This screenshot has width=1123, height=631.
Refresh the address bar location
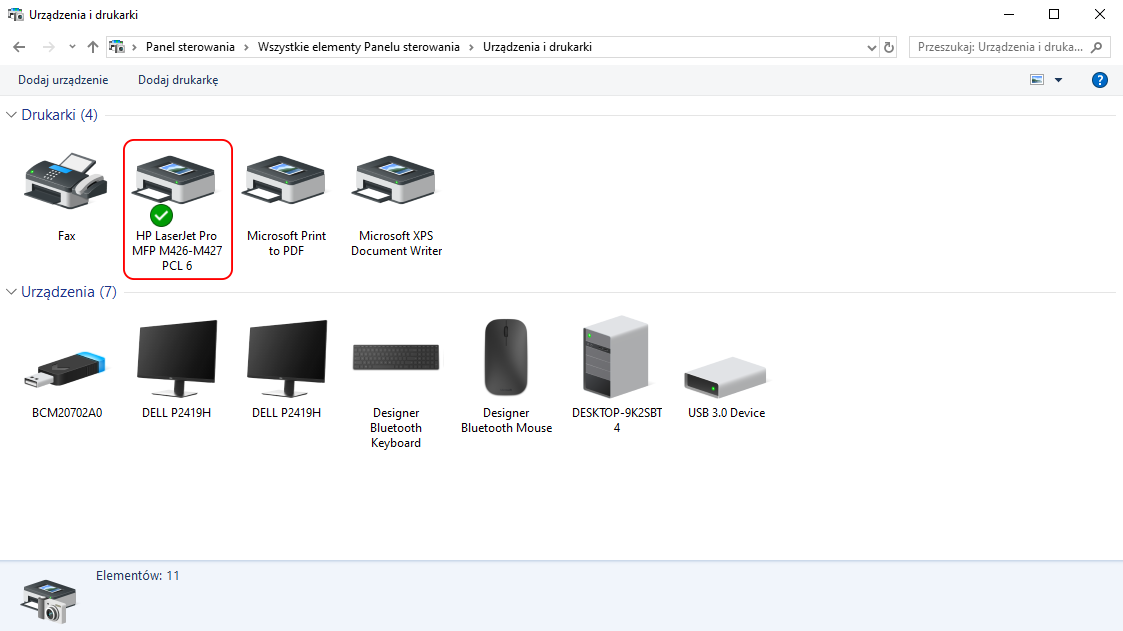click(889, 47)
